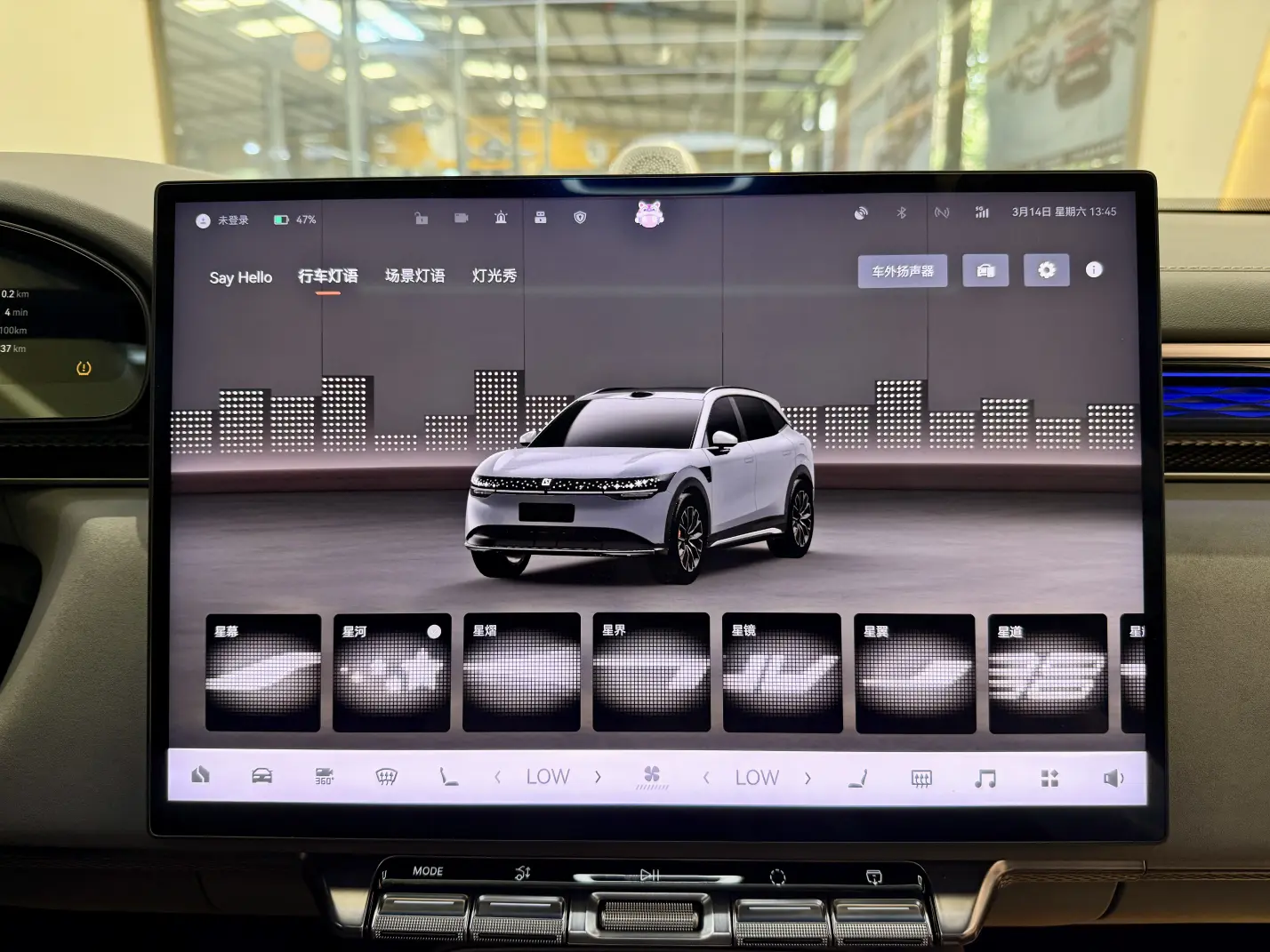Toggle the driver seat heating icon
The image size is (1270, 952).
click(449, 777)
